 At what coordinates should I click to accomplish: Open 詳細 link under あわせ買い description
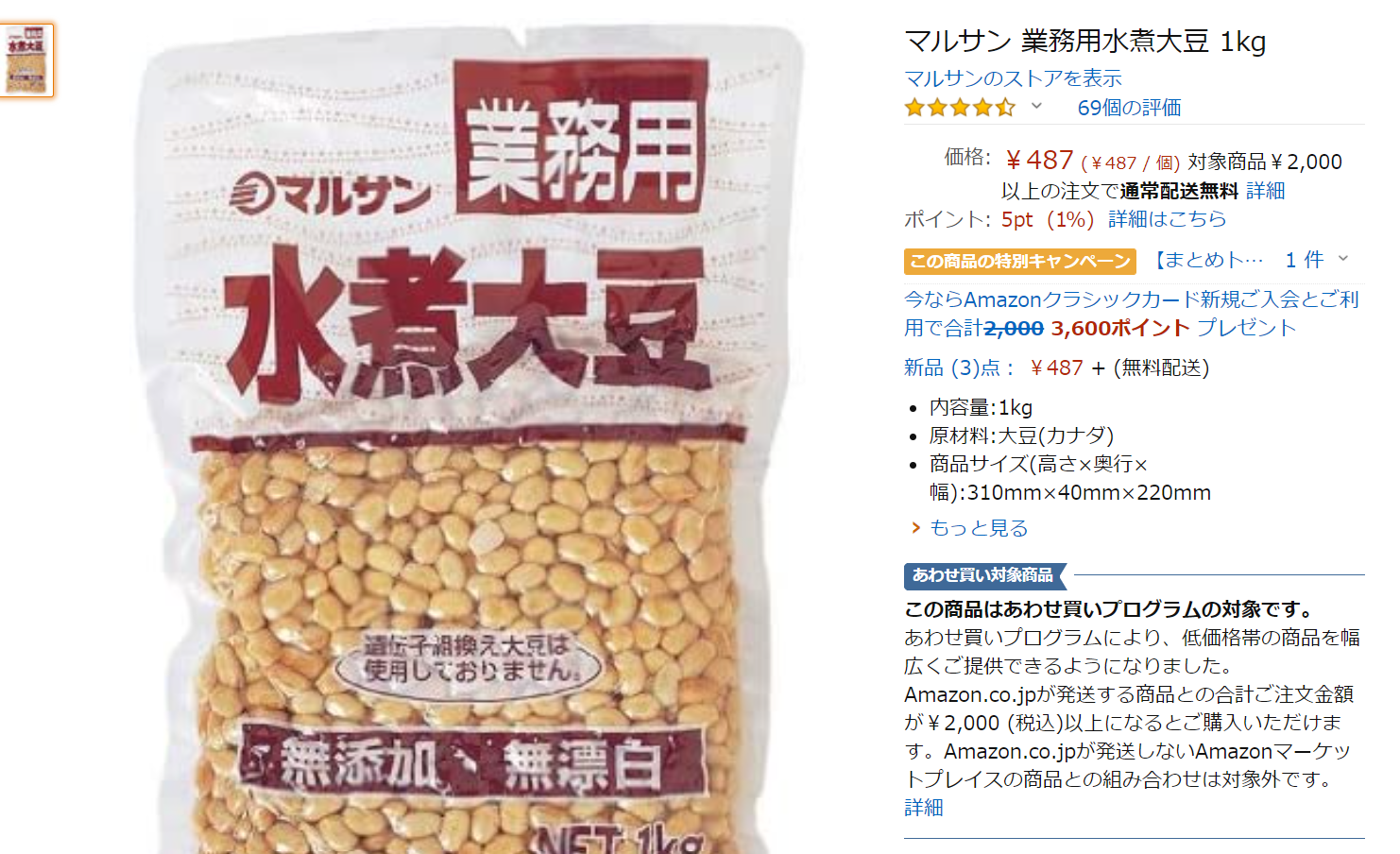[924, 808]
